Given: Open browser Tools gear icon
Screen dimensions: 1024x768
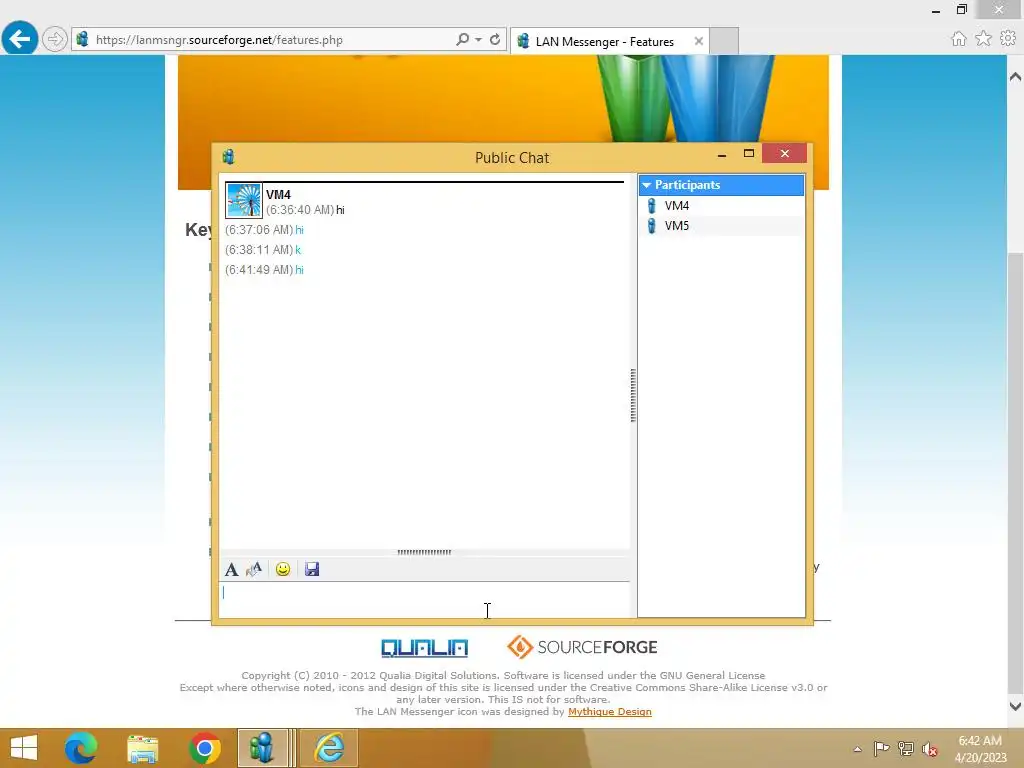Looking at the screenshot, I should [1008, 39].
